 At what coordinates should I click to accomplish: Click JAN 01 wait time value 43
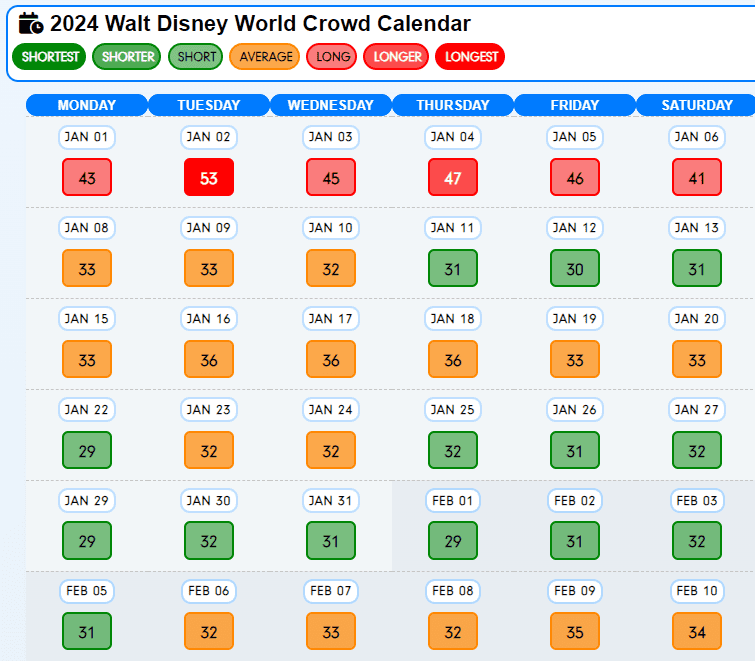pyautogui.click(x=87, y=177)
